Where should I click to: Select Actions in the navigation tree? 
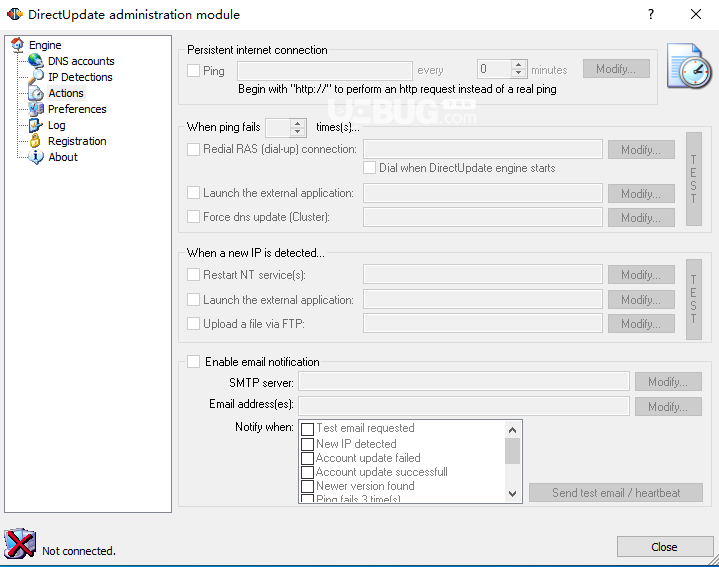pos(66,93)
